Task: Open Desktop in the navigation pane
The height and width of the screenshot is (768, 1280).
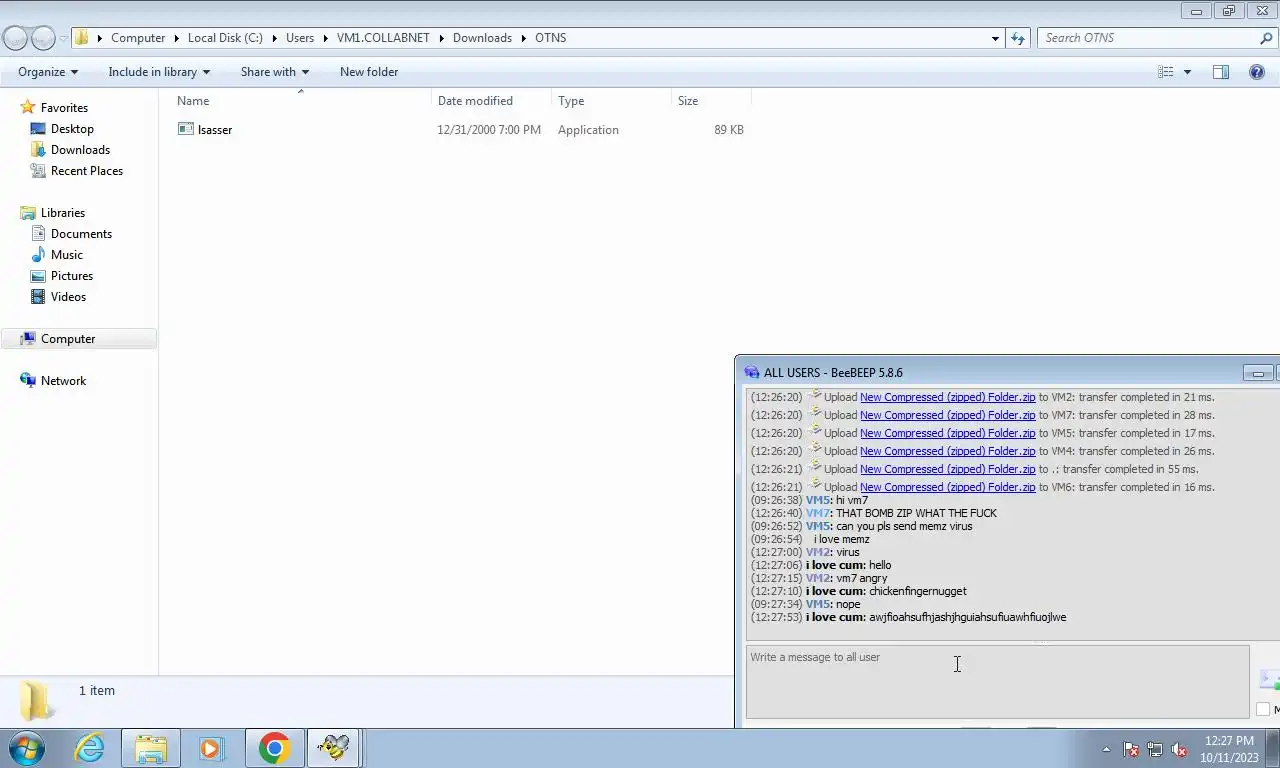Action: click(72, 129)
